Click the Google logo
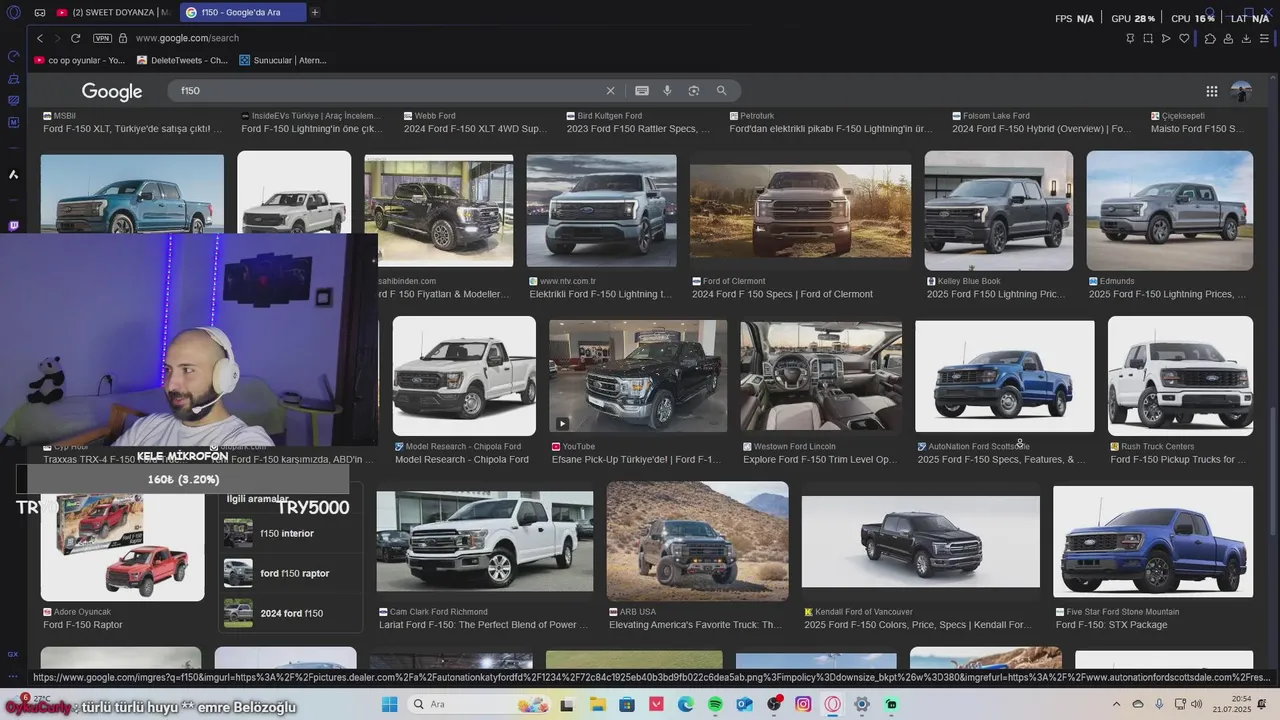Viewport: 1280px width, 720px height. click(112, 91)
